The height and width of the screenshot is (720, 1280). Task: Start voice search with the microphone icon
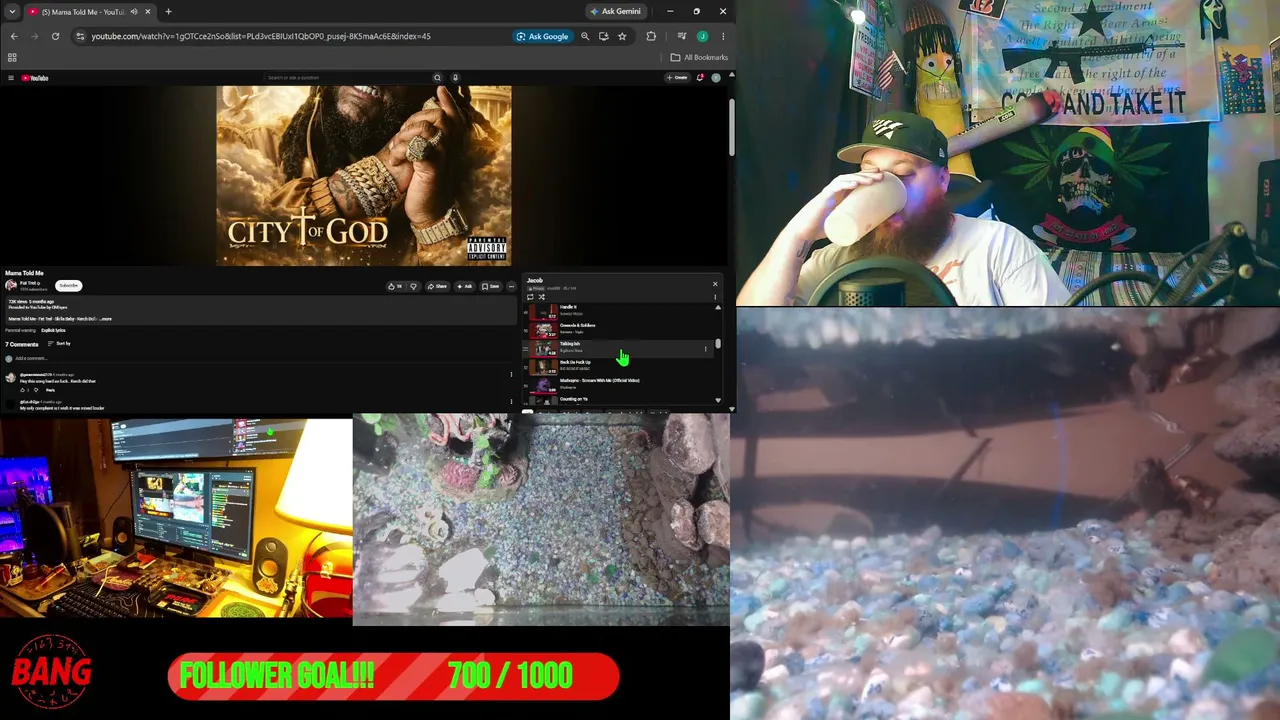455,77
